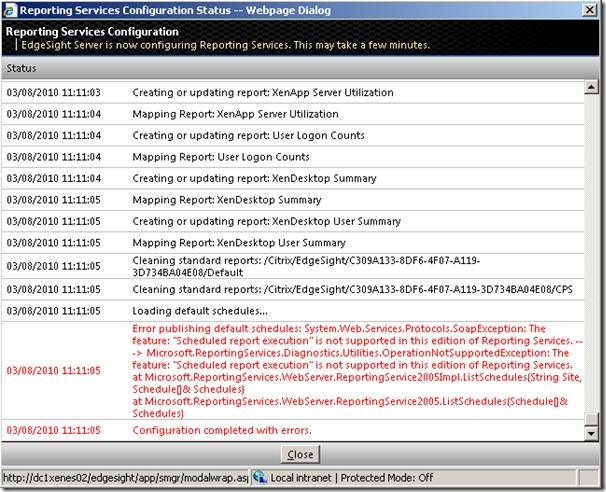This screenshot has width=606, height=492.
Task: Click the status bar URL text
Action: click(x=125, y=478)
